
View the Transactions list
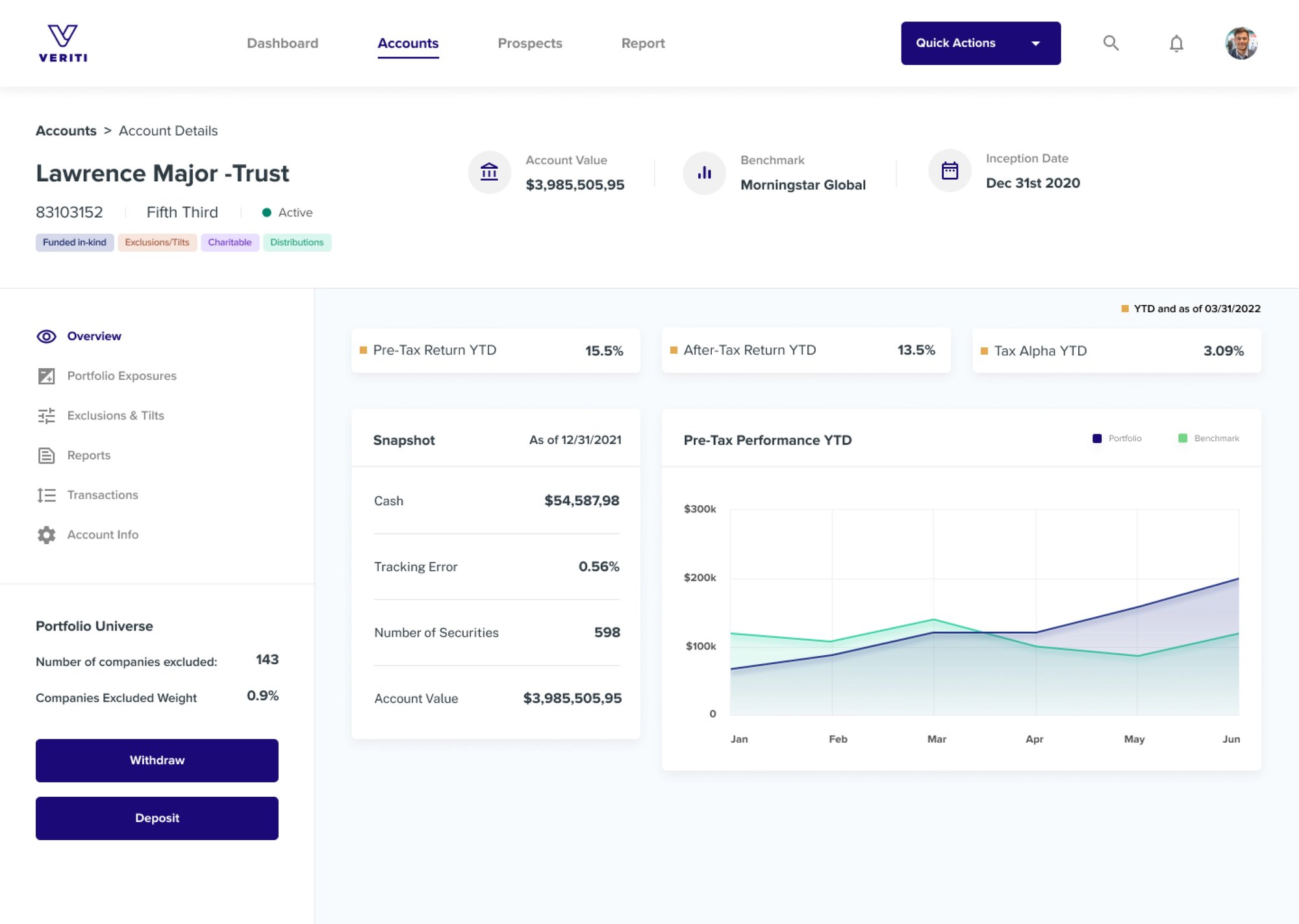tap(102, 495)
